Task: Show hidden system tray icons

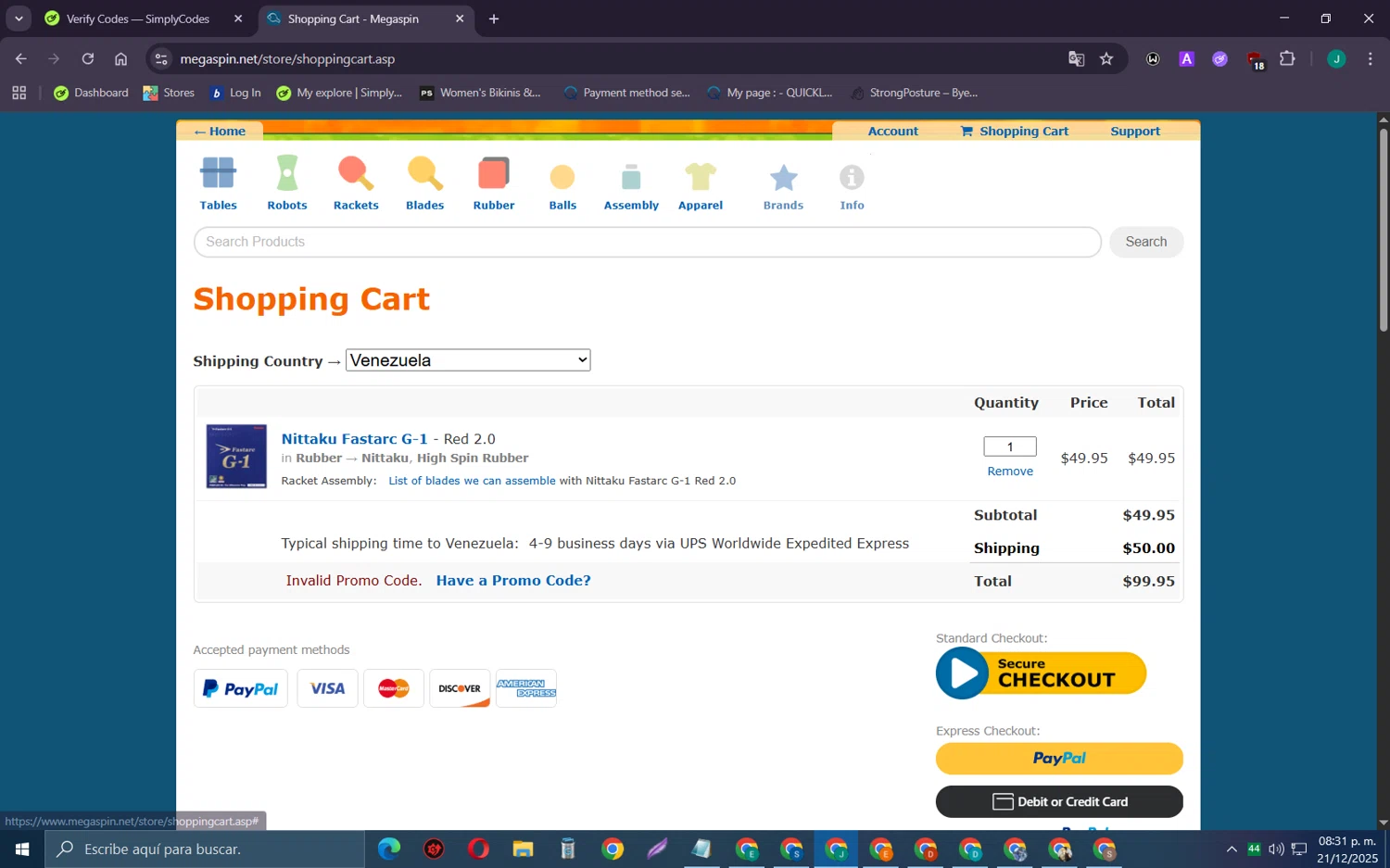Action: coord(1232,849)
